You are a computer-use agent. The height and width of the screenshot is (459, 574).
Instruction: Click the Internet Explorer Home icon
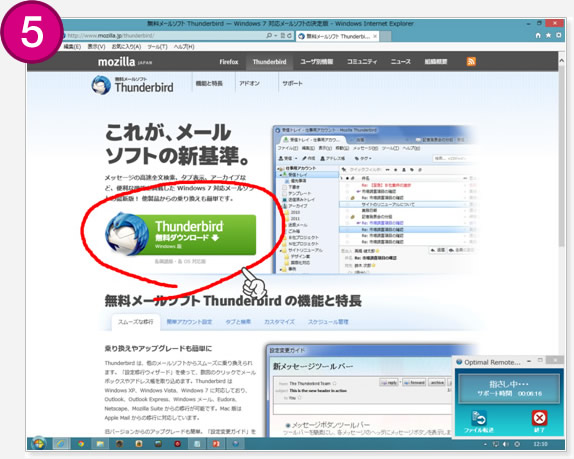point(538,36)
